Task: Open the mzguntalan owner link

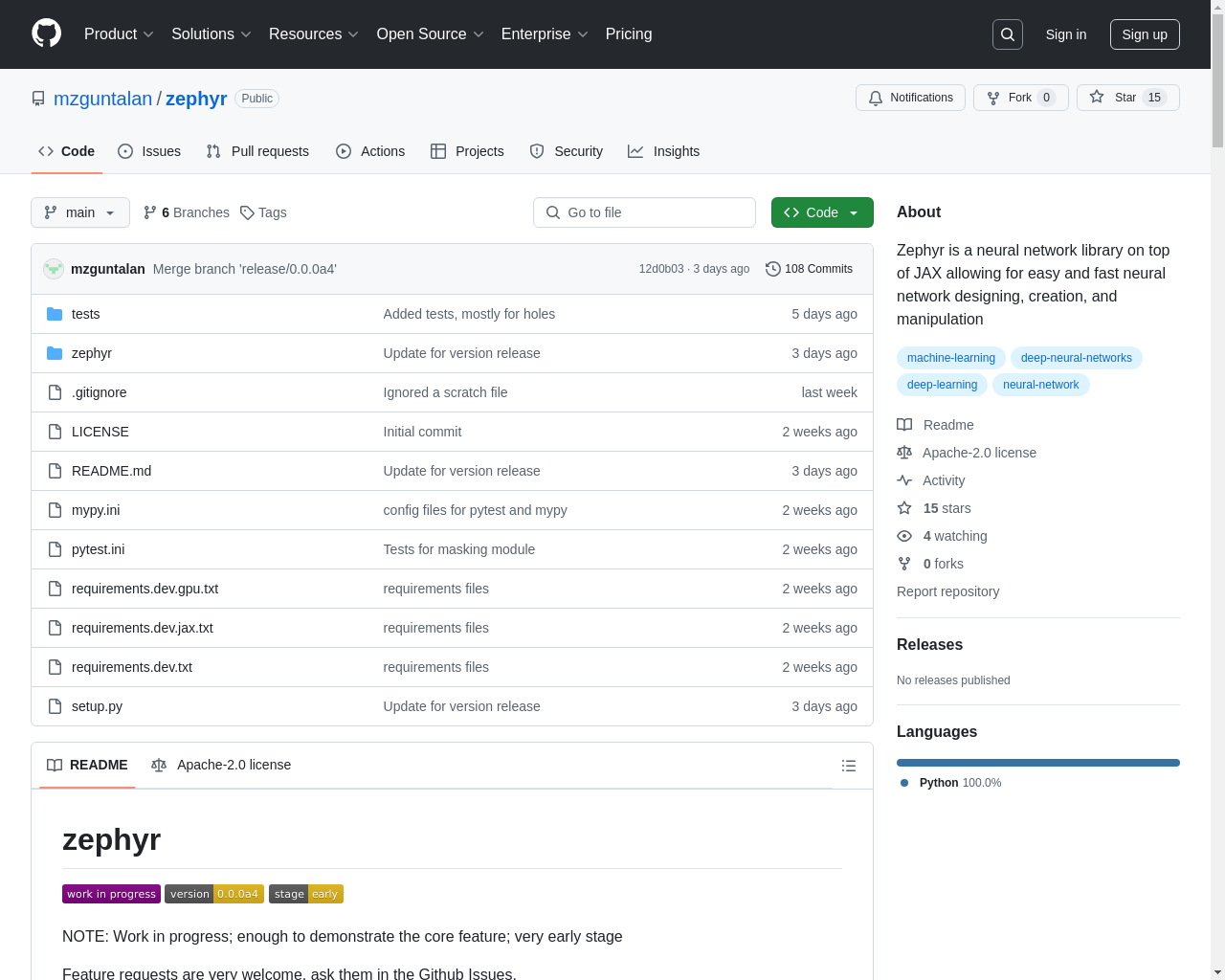Action: click(x=102, y=99)
